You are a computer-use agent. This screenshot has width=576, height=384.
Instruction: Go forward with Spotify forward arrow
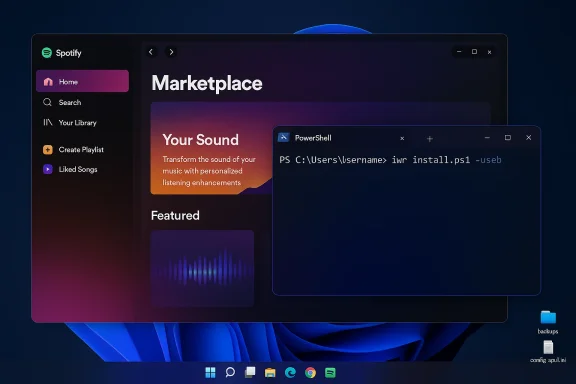click(171, 52)
